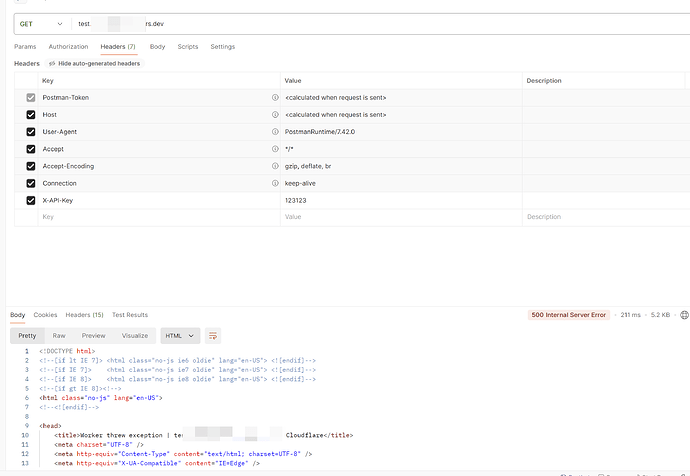
Task: Click the empty Key input in new row
Action: 159,217
